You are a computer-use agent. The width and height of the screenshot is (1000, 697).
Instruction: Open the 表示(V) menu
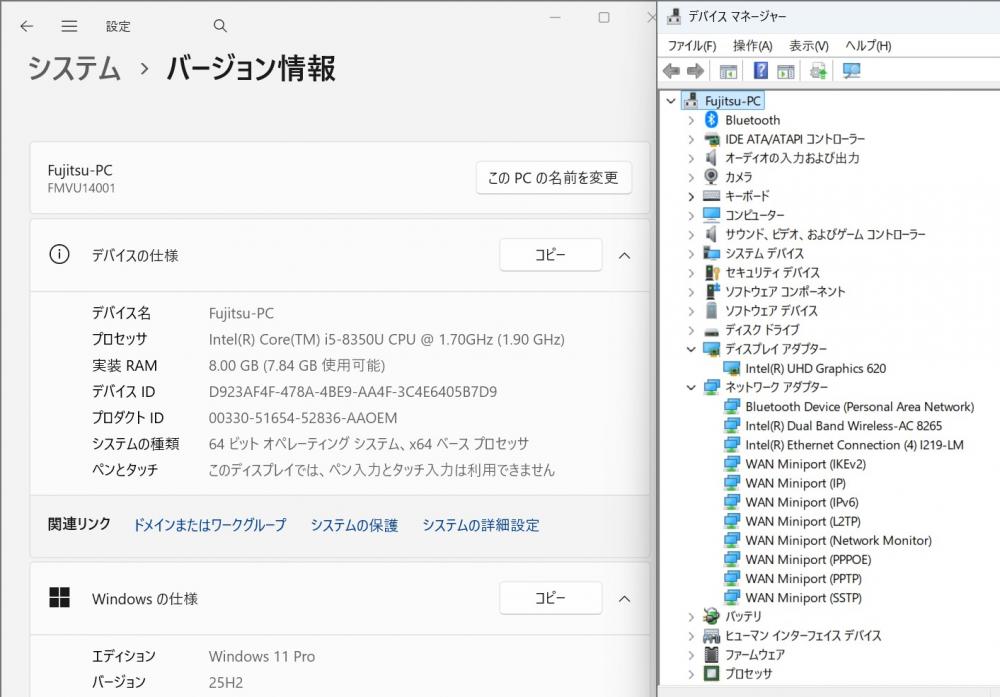[809, 46]
